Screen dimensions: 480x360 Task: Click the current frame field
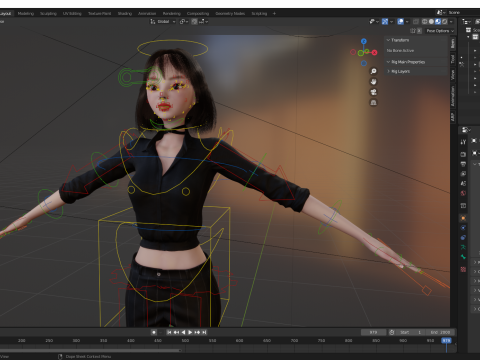[x=373, y=332]
